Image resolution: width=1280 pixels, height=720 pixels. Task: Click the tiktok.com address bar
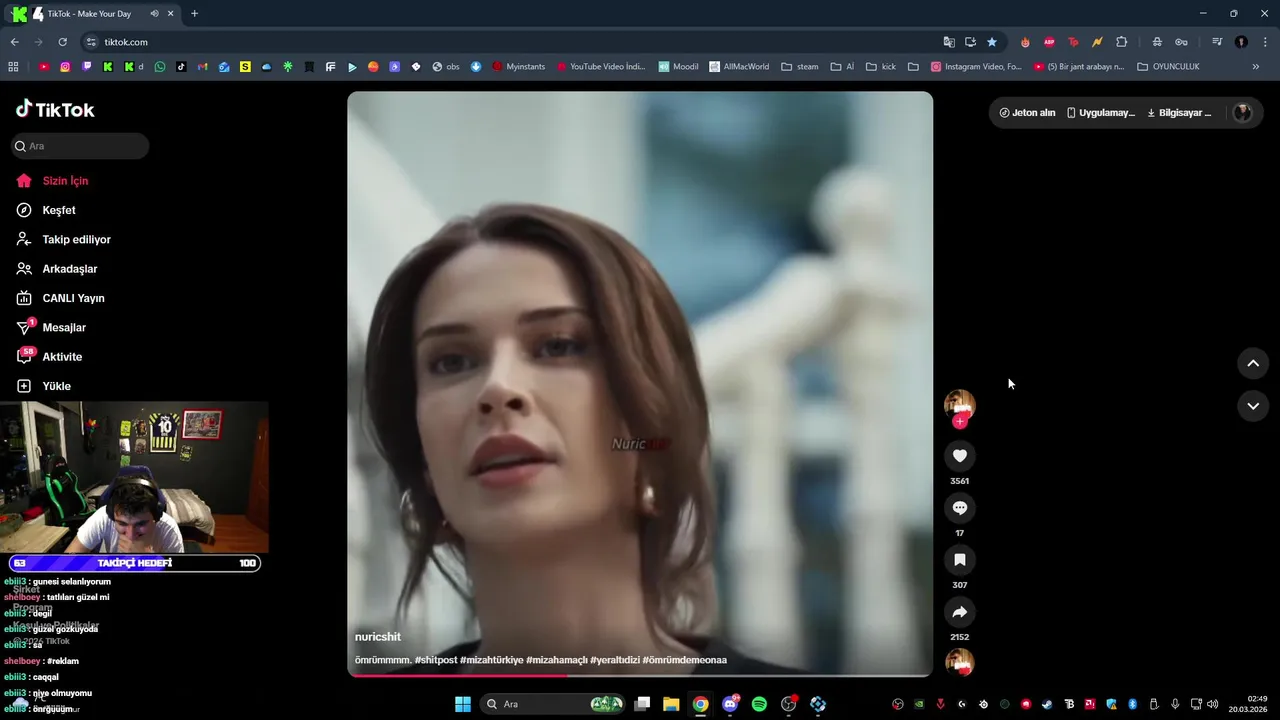click(x=510, y=42)
